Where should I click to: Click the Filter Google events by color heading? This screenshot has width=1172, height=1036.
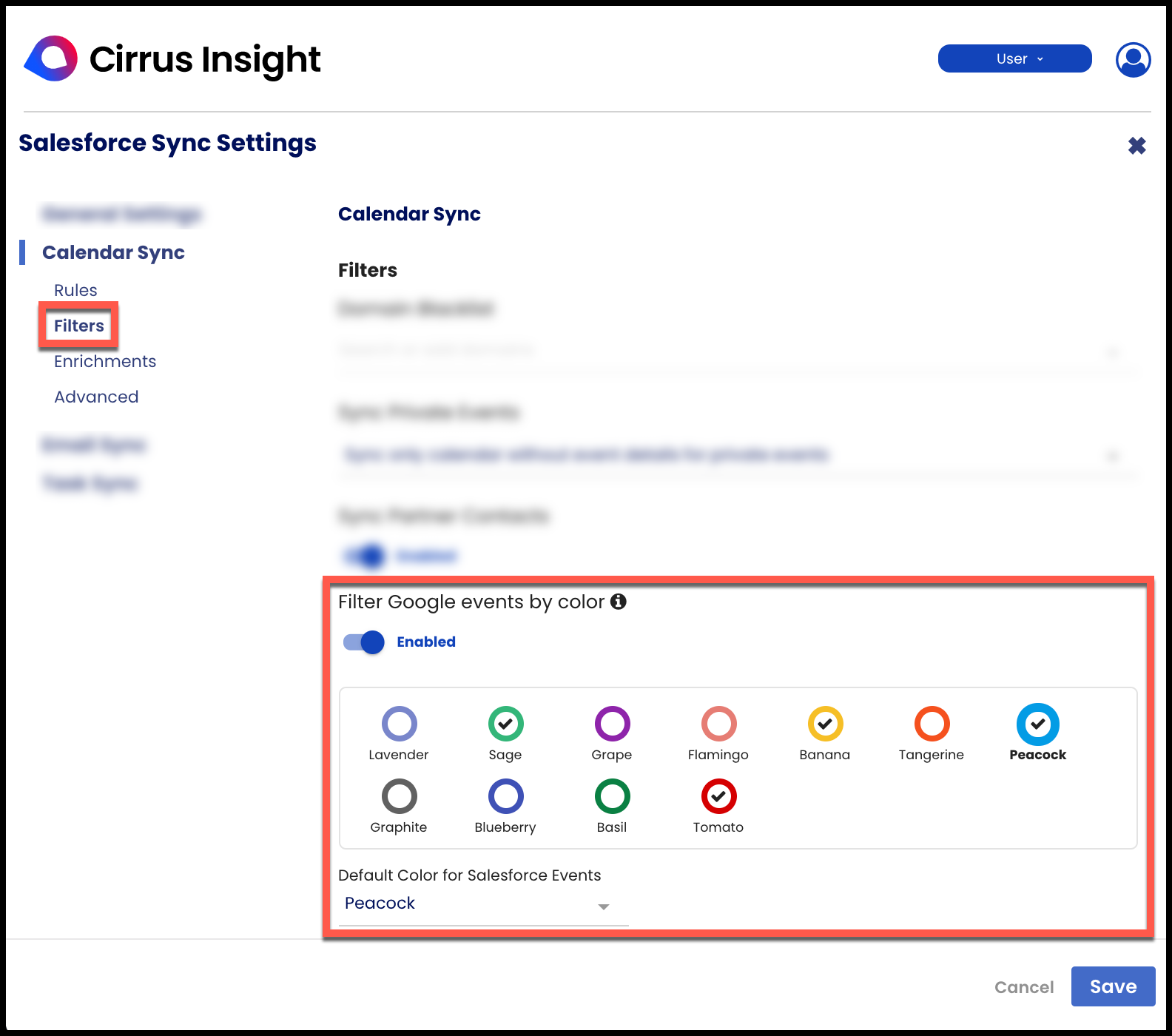pos(471,602)
